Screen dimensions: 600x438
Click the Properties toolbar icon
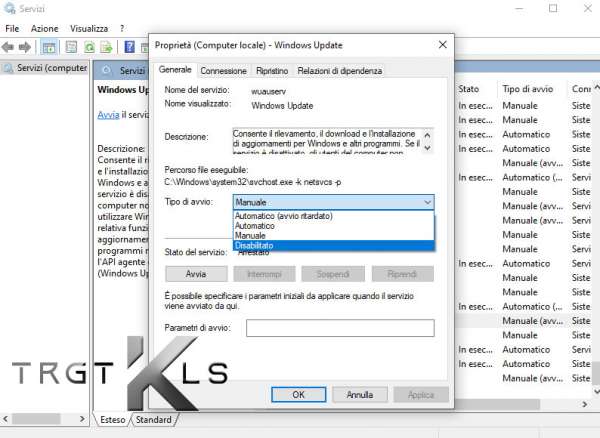coord(71,47)
